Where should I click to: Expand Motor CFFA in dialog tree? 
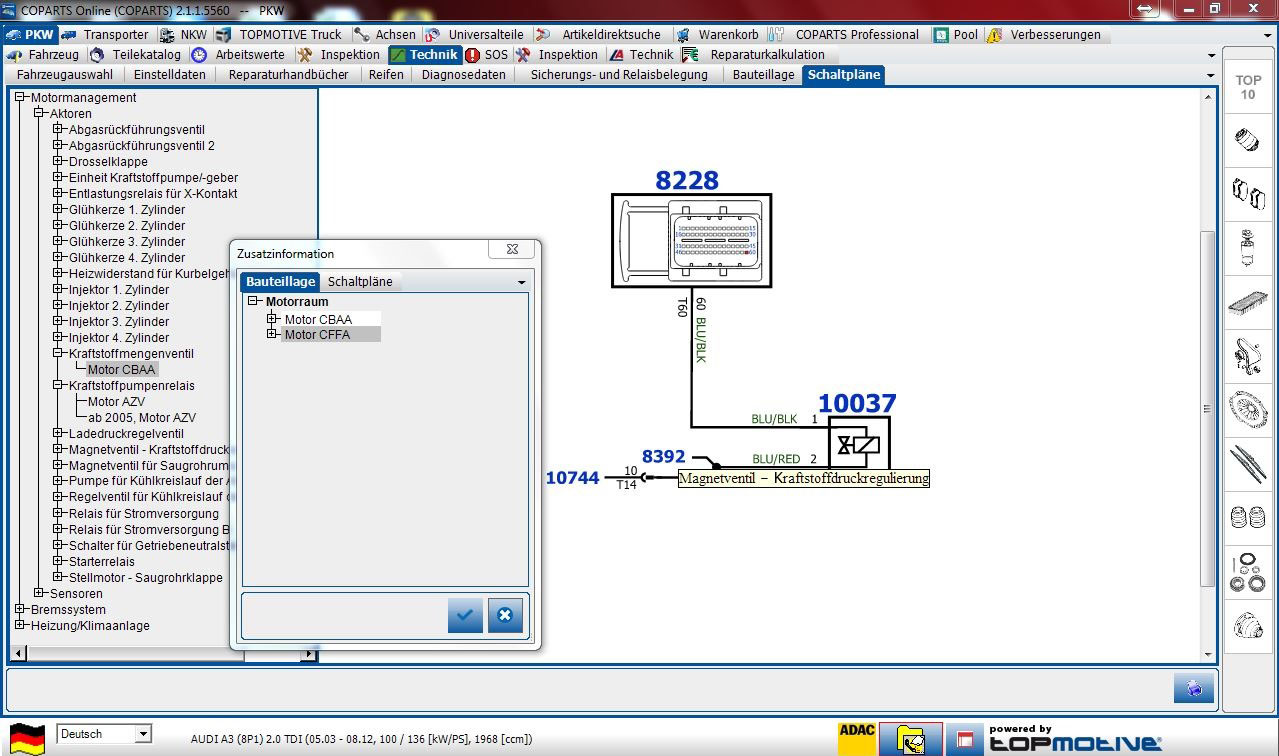[271, 334]
